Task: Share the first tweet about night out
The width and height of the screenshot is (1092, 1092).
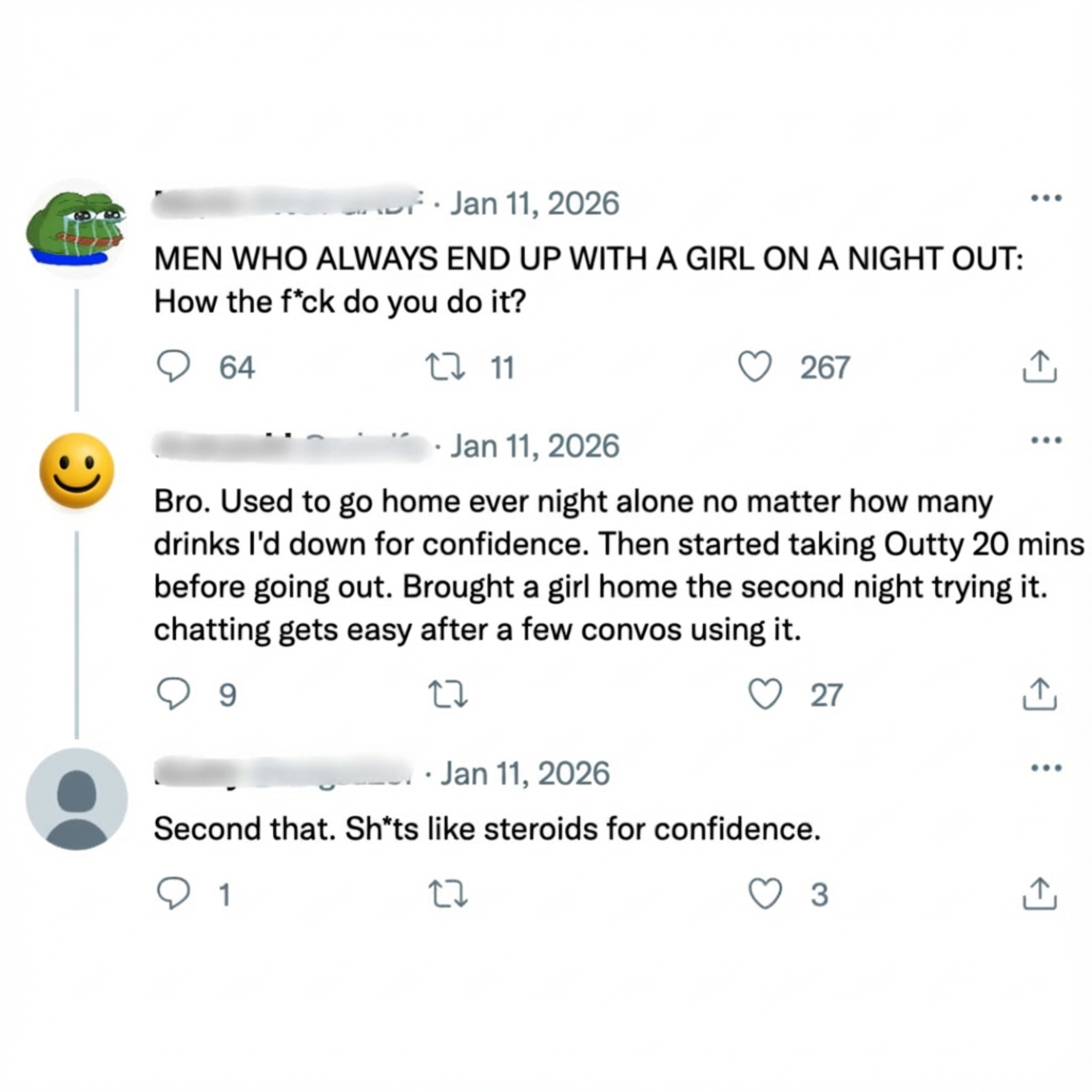Action: tap(1039, 367)
